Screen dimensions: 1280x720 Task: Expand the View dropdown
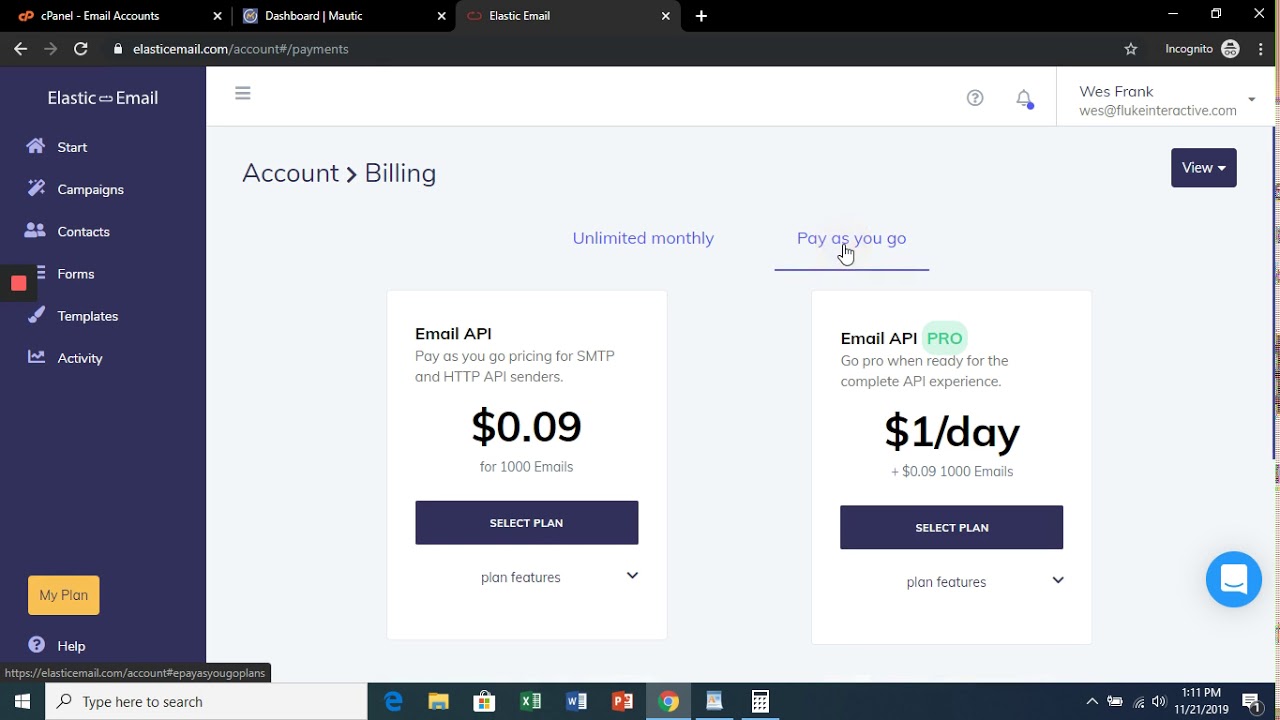click(1204, 168)
